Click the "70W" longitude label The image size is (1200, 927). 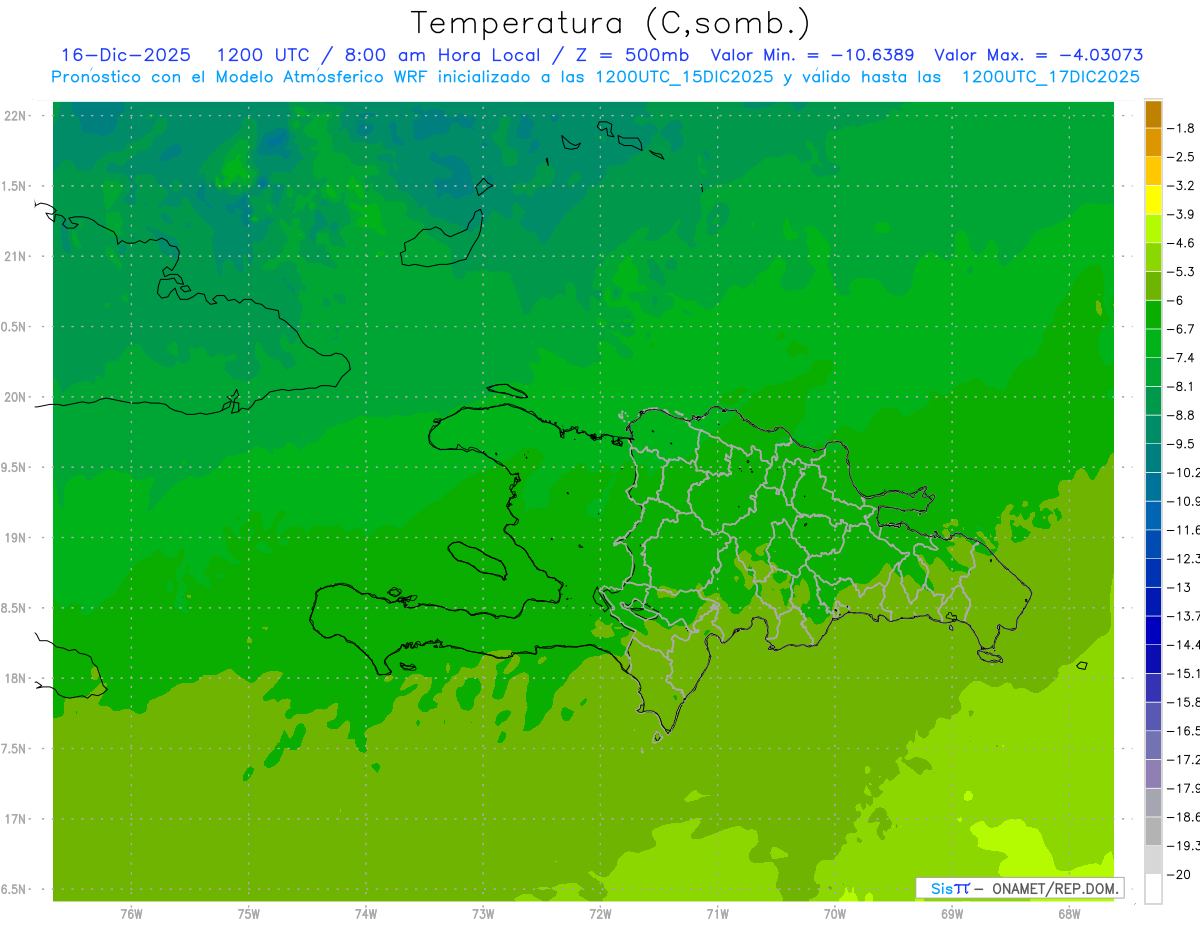pyautogui.click(x=835, y=914)
